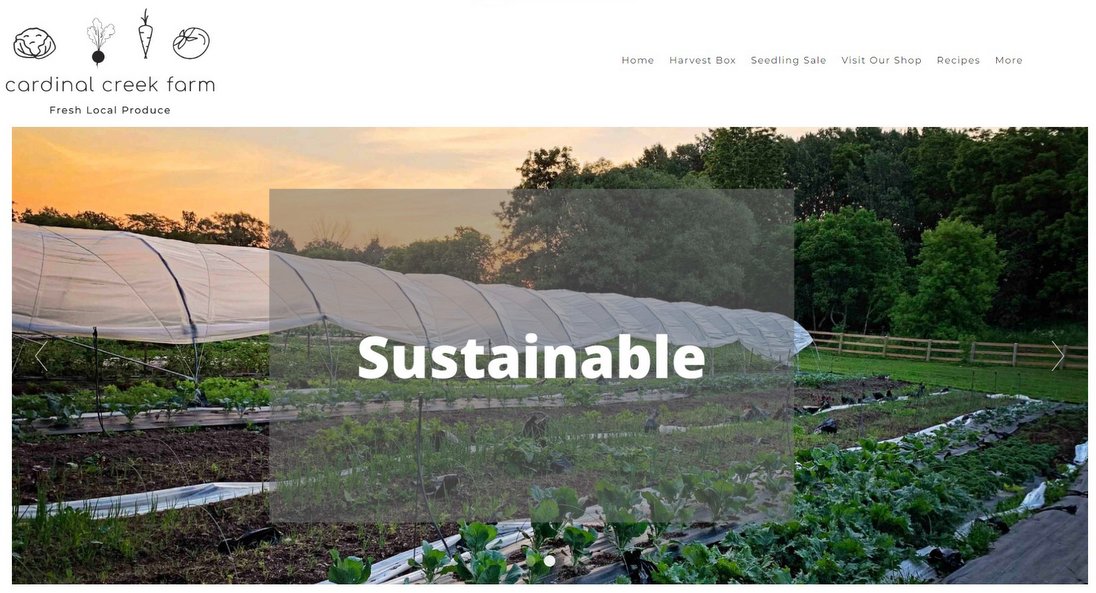Click the Fresh Local Produce tagline

[110, 110]
